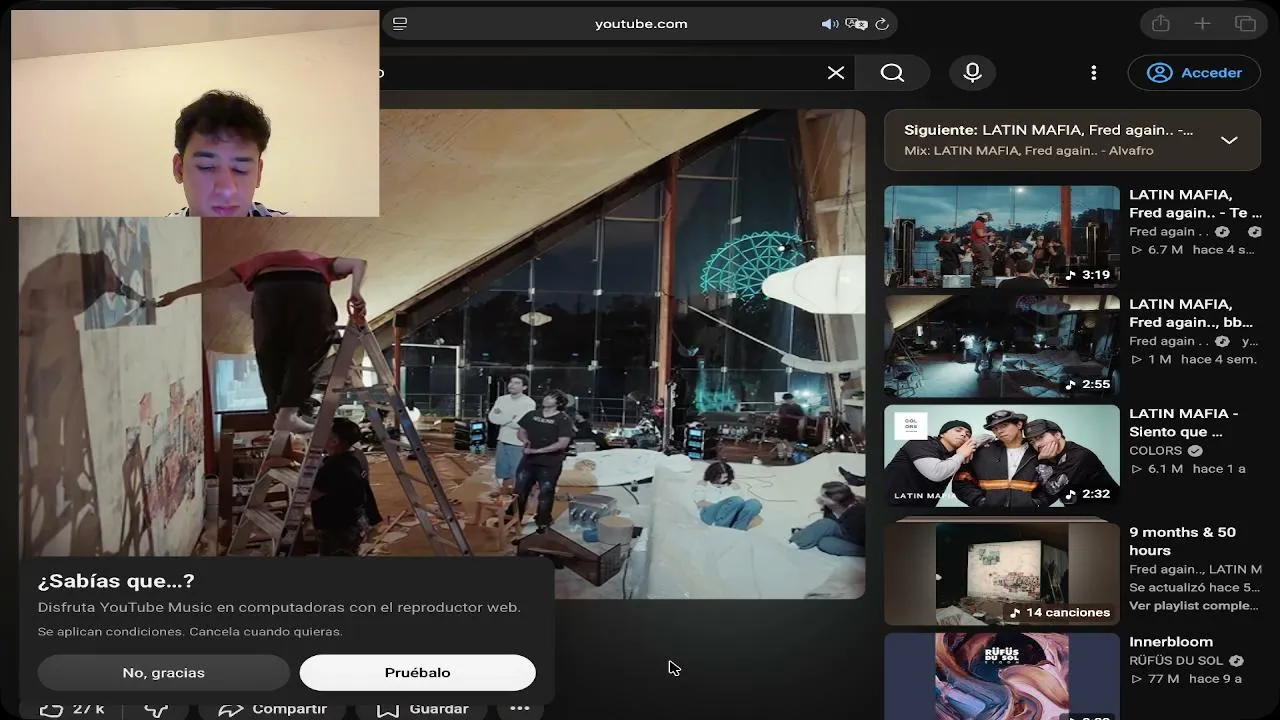This screenshot has width=1280, height=720.
Task: Click 'Se aplican condiciones. Cancela cuando quieras.' text
Action: 190,632
